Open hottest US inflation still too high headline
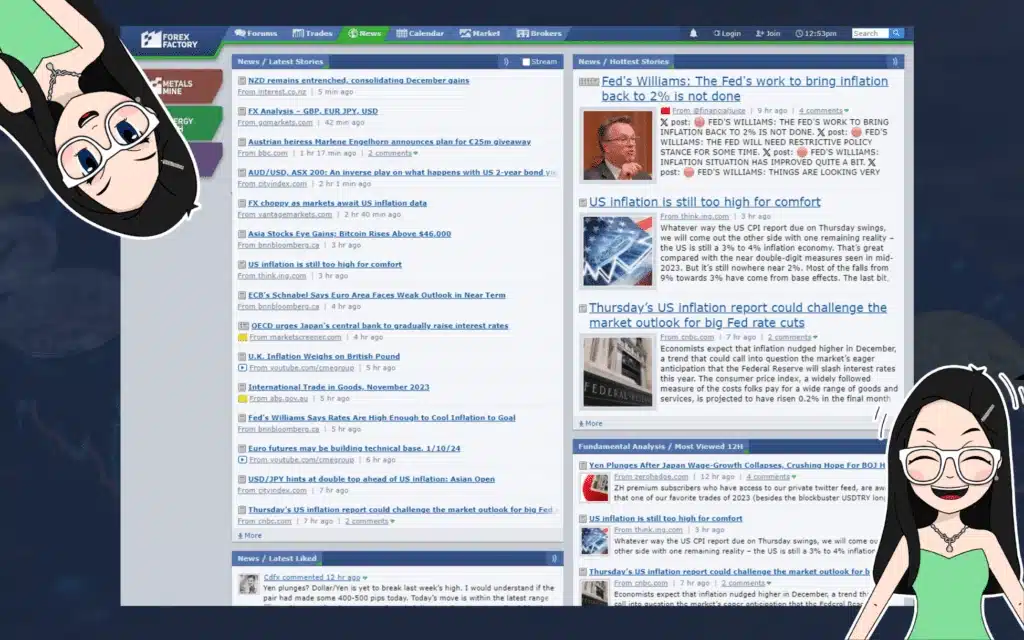The height and width of the screenshot is (640, 1024). (x=705, y=202)
